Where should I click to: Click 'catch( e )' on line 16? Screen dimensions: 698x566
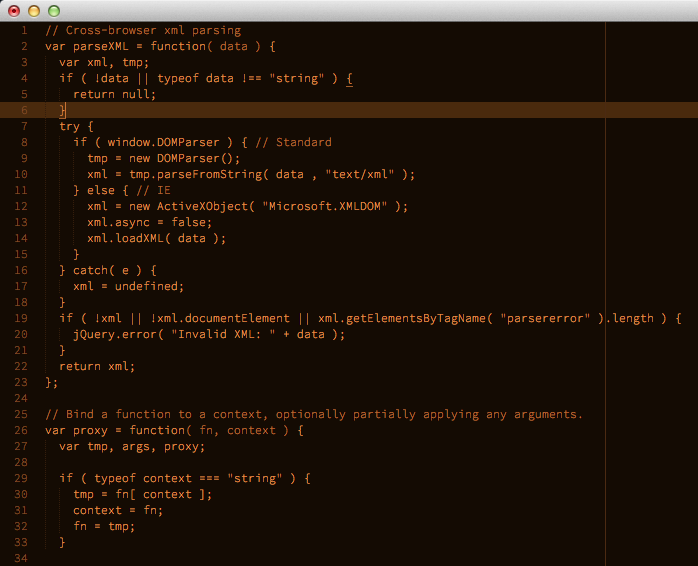tap(107, 270)
